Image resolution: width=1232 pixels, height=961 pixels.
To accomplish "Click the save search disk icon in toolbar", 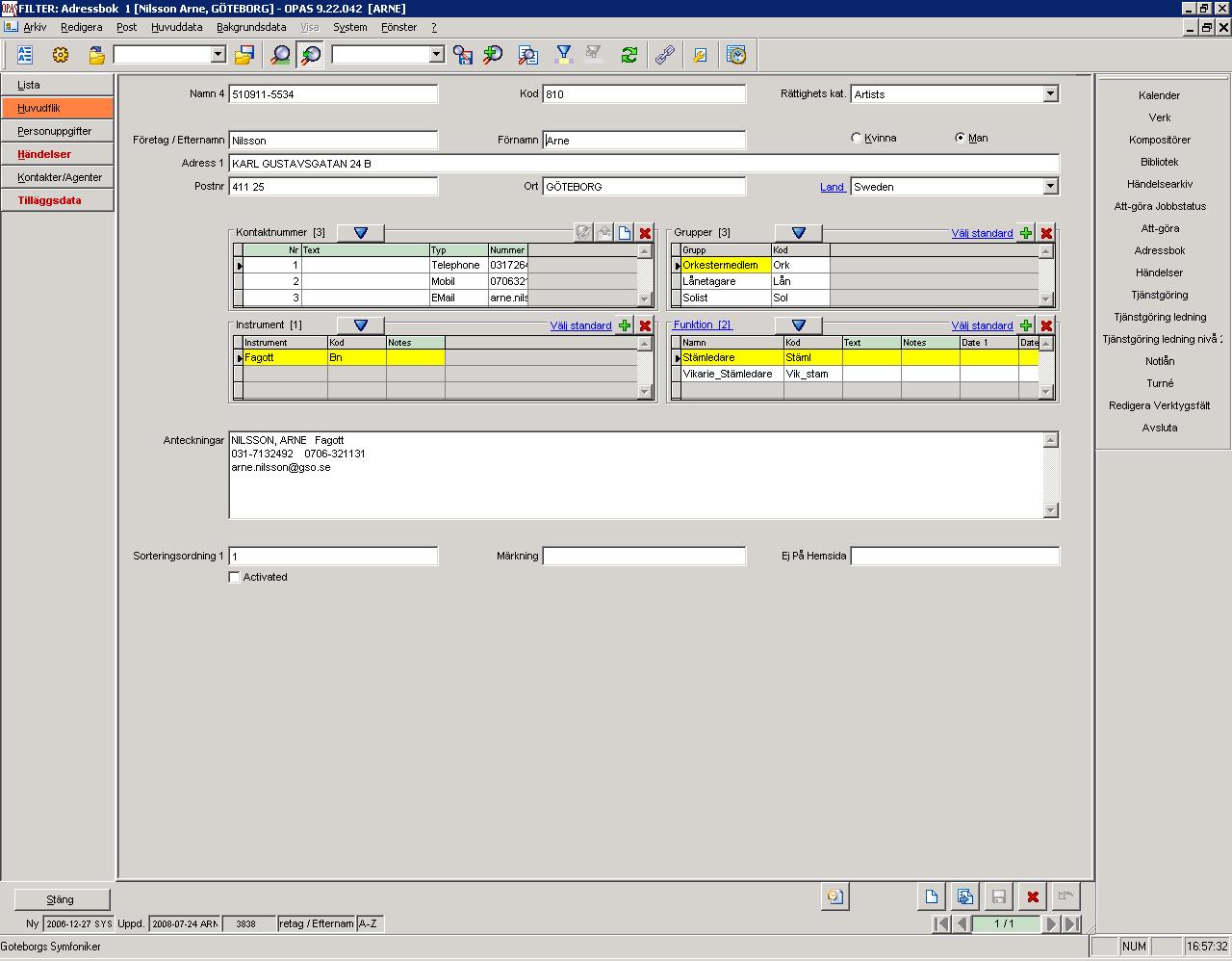I will [x=463, y=55].
